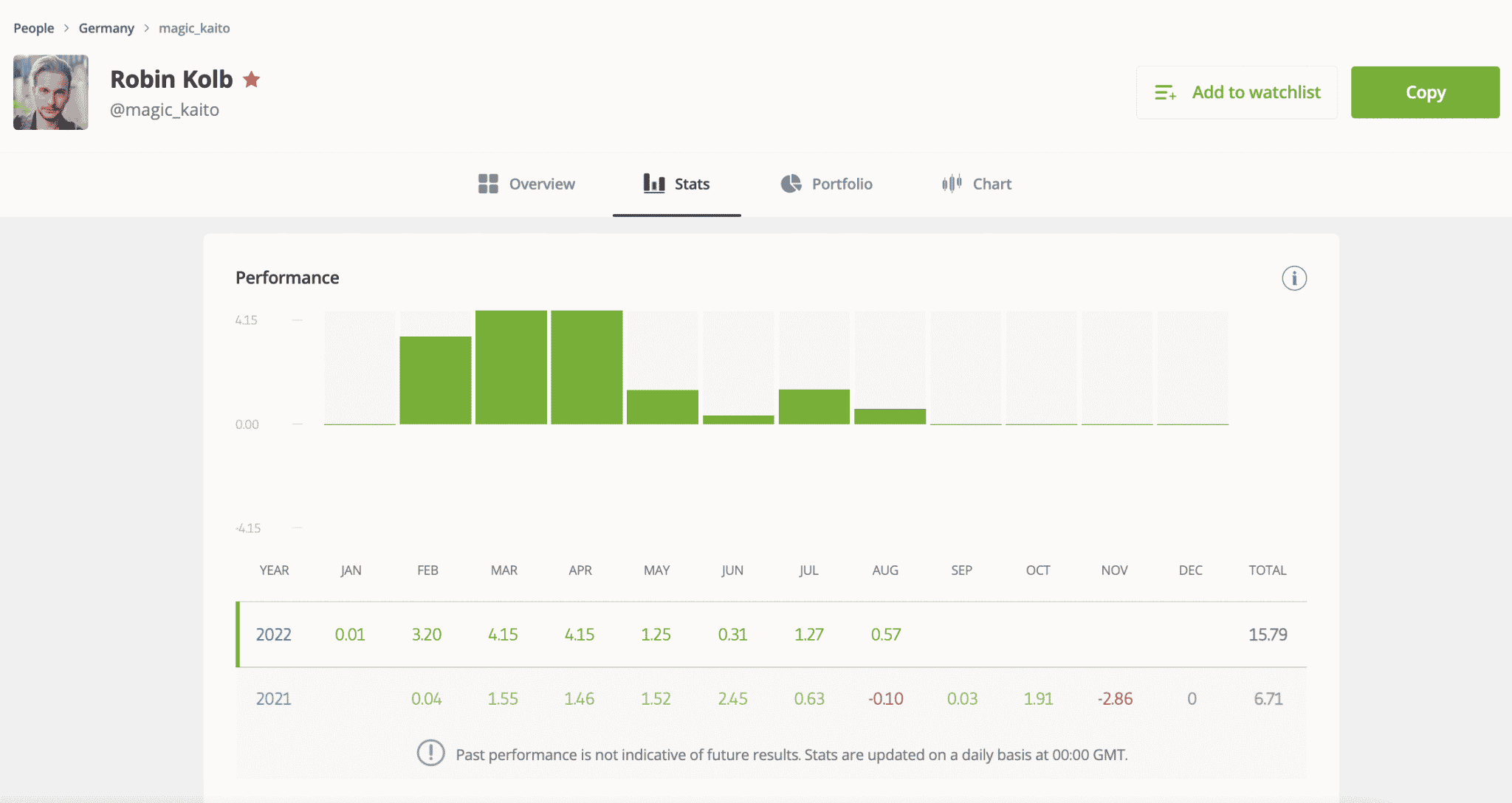Click the February bar in performance chart
1512x803 pixels.
[436, 380]
